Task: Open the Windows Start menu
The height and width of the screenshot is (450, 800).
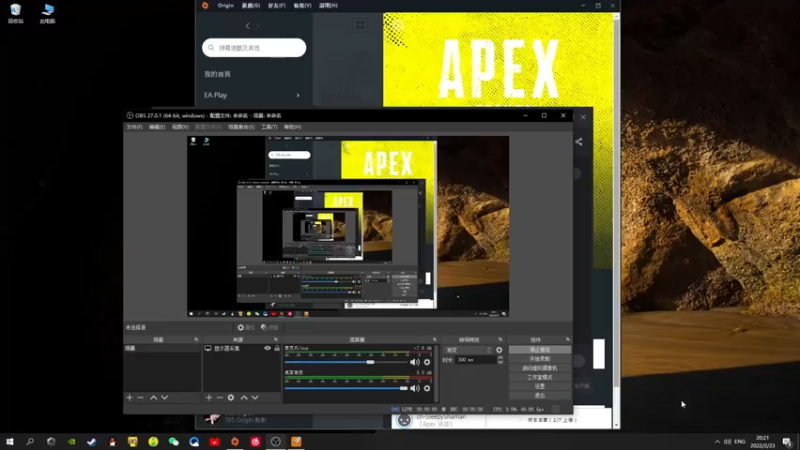Action: click(10, 442)
